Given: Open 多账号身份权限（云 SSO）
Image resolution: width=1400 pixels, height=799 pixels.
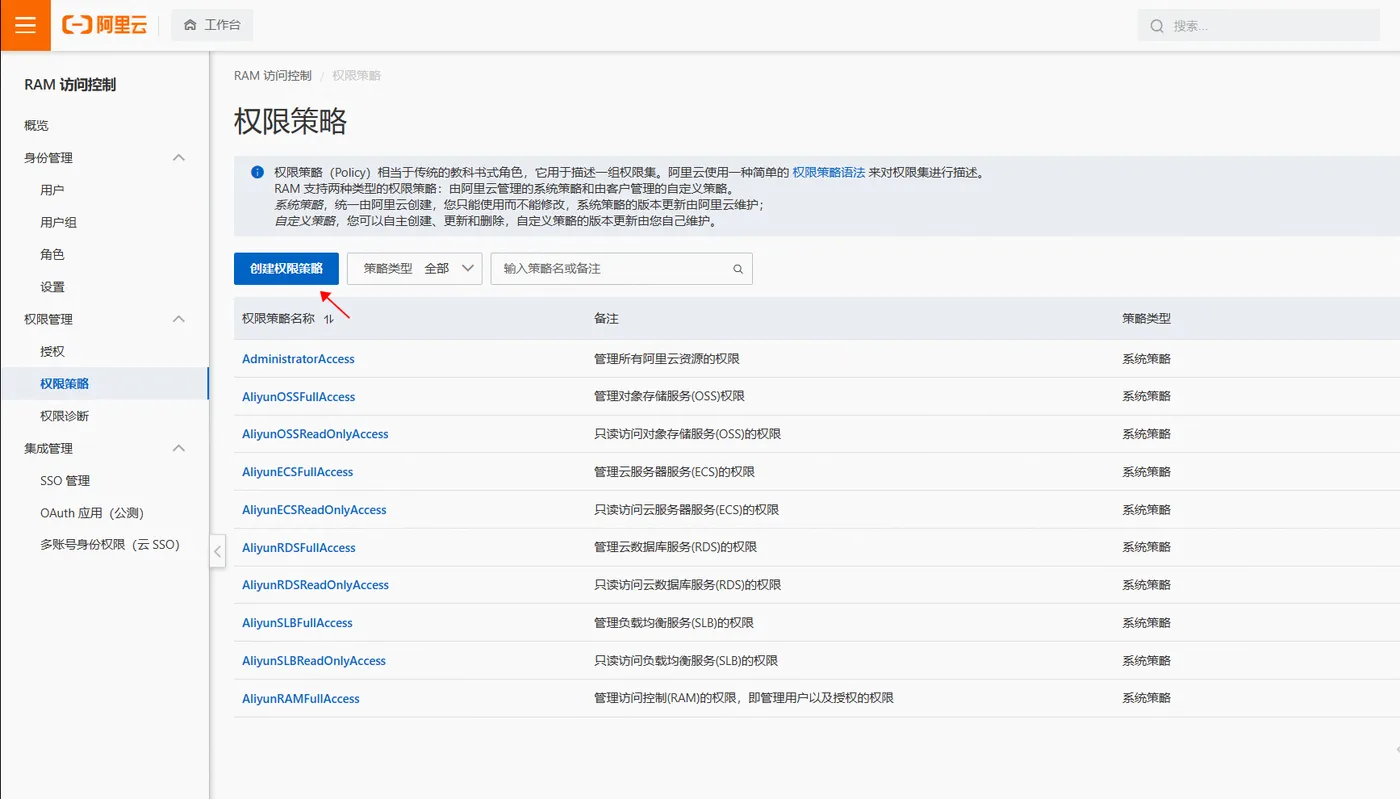Looking at the screenshot, I should click(x=110, y=545).
